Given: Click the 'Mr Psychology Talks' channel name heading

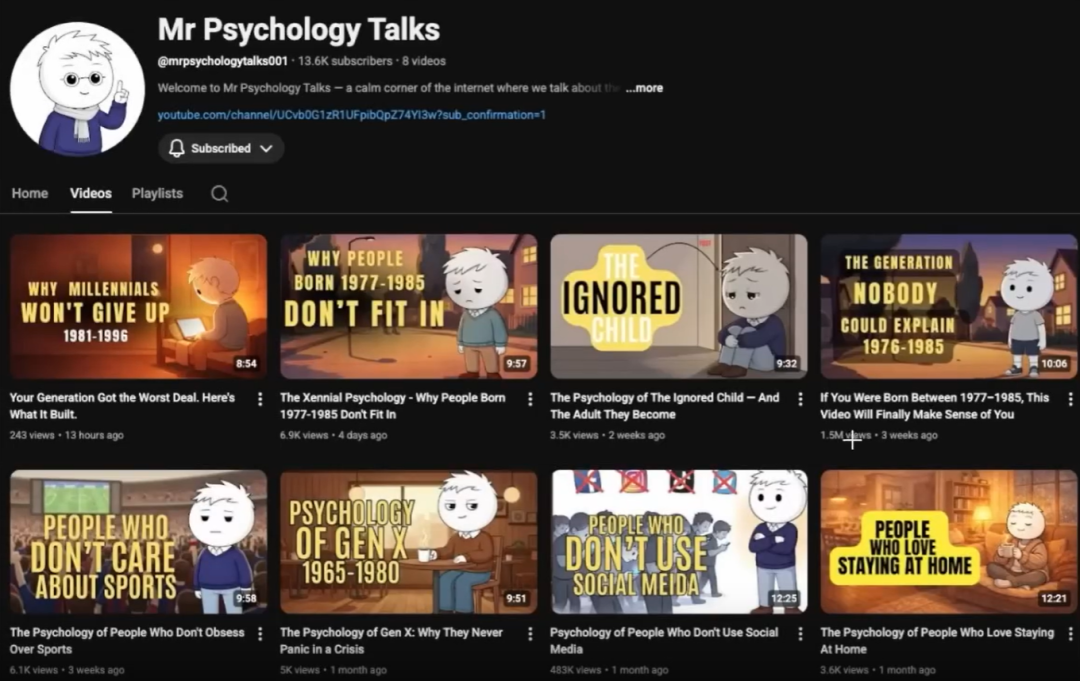Looking at the screenshot, I should [299, 30].
